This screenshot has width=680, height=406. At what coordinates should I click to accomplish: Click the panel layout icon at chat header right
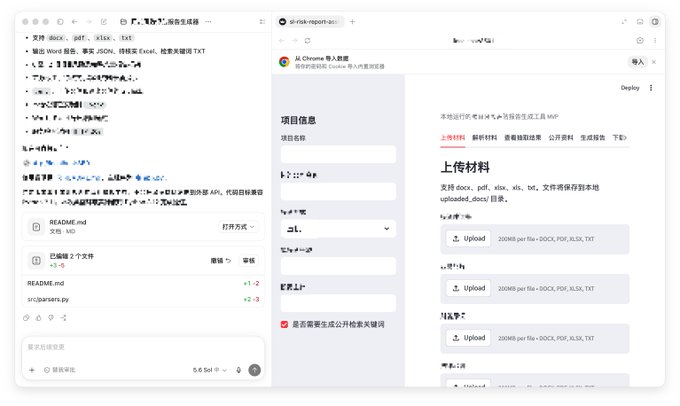tap(262, 22)
